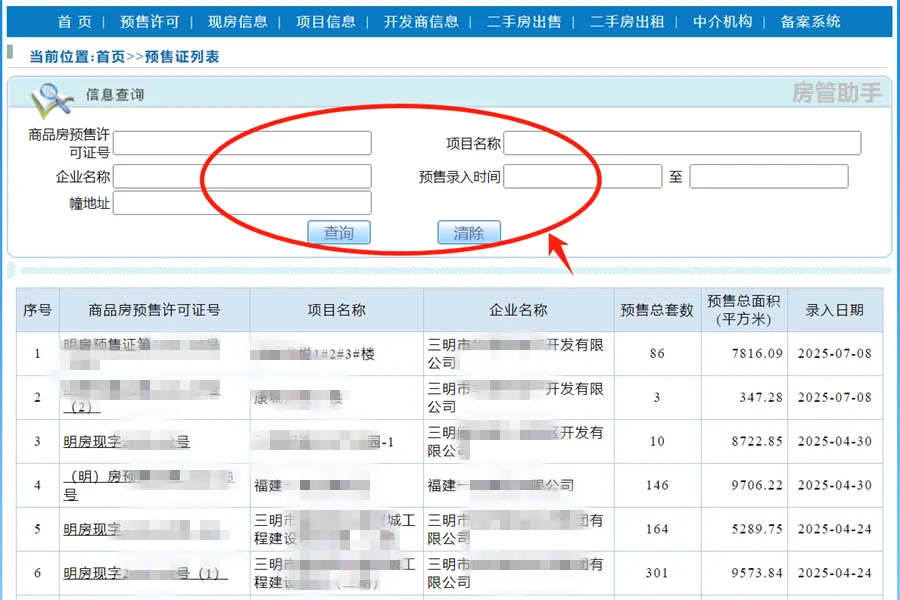This screenshot has width=900, height=600.
Task: Open the permit link in row 3
Action: [126, 442]
